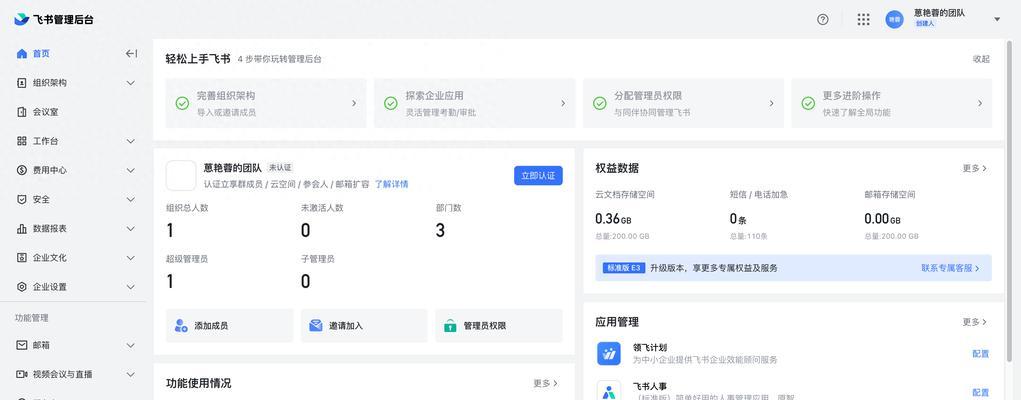The image size is (1021, 400).
Task: Click the 功能管理 section label
Action: (32, 318)
